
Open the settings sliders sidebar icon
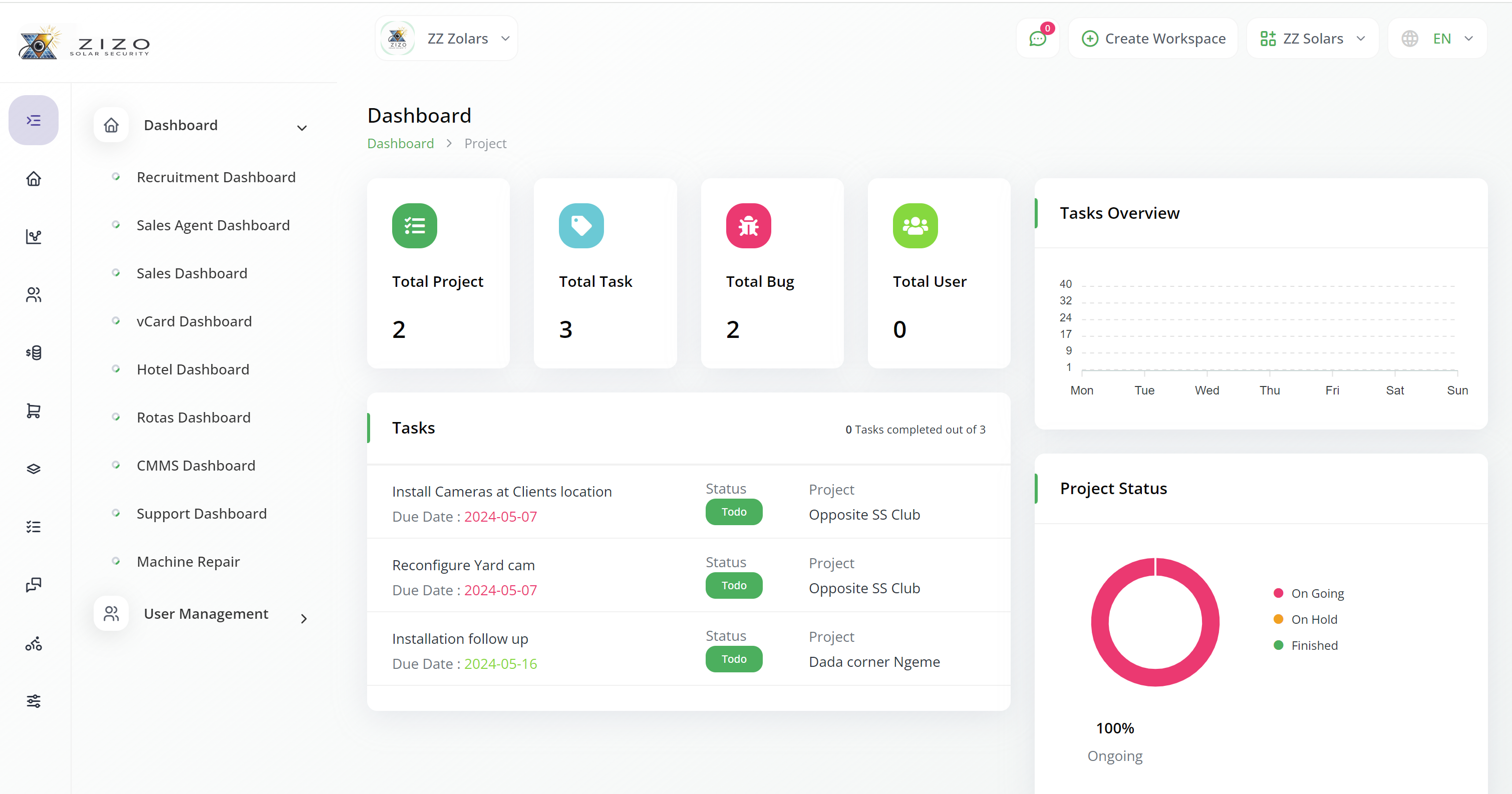pos(34,701)
